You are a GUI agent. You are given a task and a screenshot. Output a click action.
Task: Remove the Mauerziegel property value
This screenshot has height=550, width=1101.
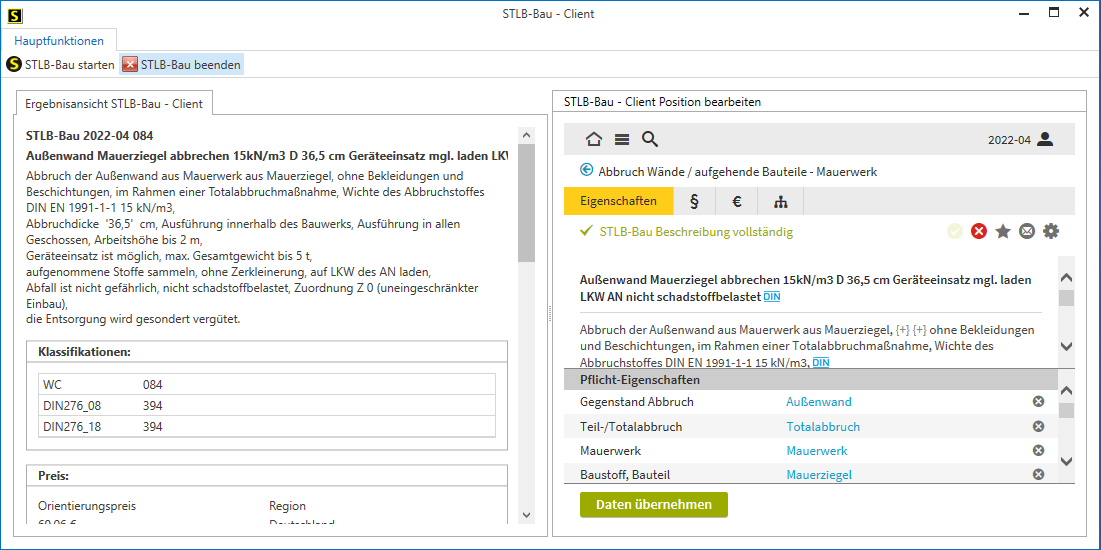1038,474
